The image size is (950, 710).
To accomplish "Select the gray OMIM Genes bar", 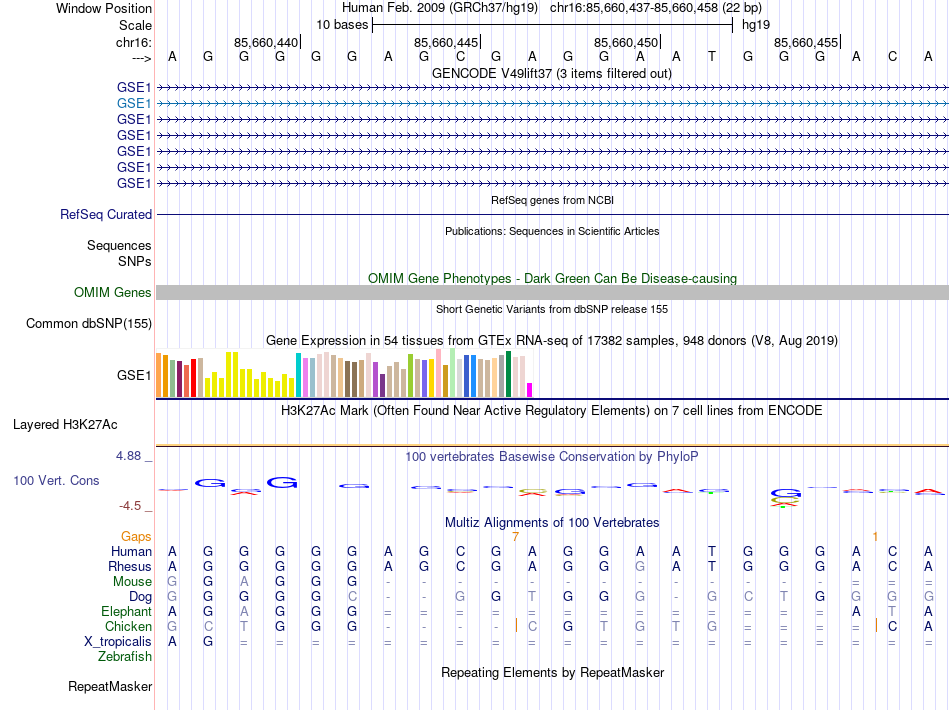I will [552, 292].
